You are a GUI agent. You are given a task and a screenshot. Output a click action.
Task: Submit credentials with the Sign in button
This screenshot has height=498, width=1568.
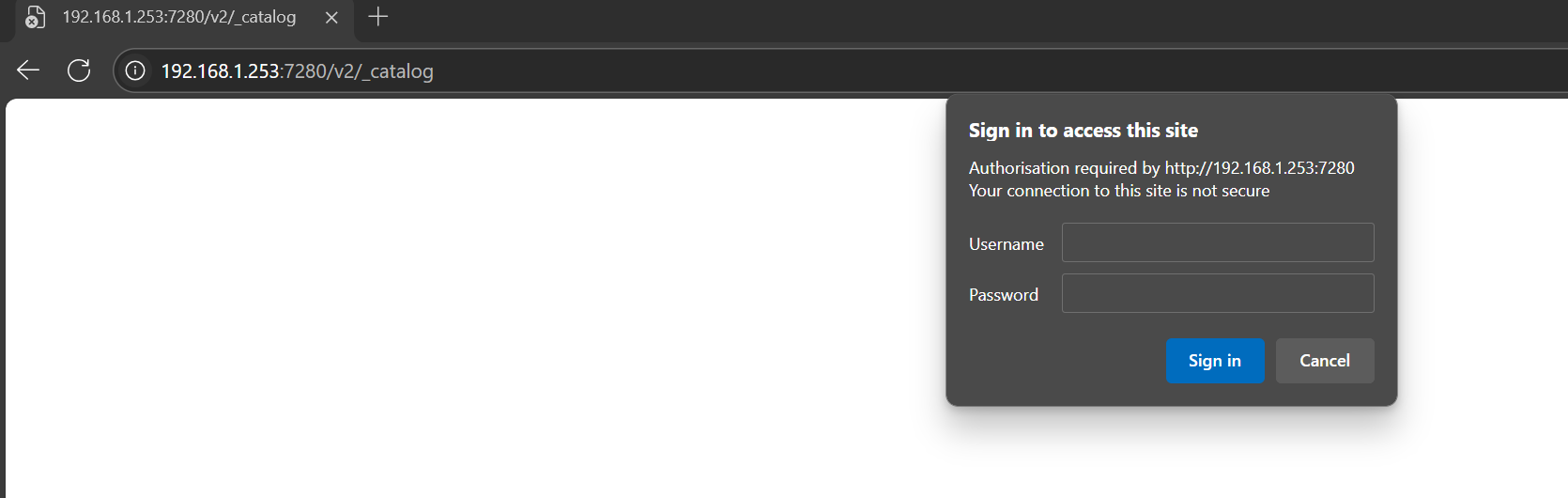click(x=1215, y=361)
